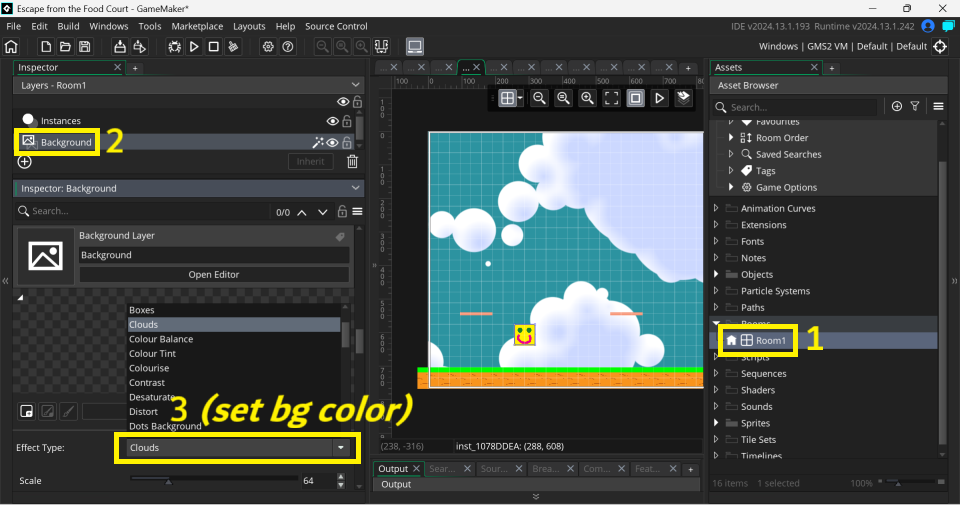Viewport: 960px width, 505px height.
Task: Toggle visibility eye of the Background layer
Action: [333, 143]
